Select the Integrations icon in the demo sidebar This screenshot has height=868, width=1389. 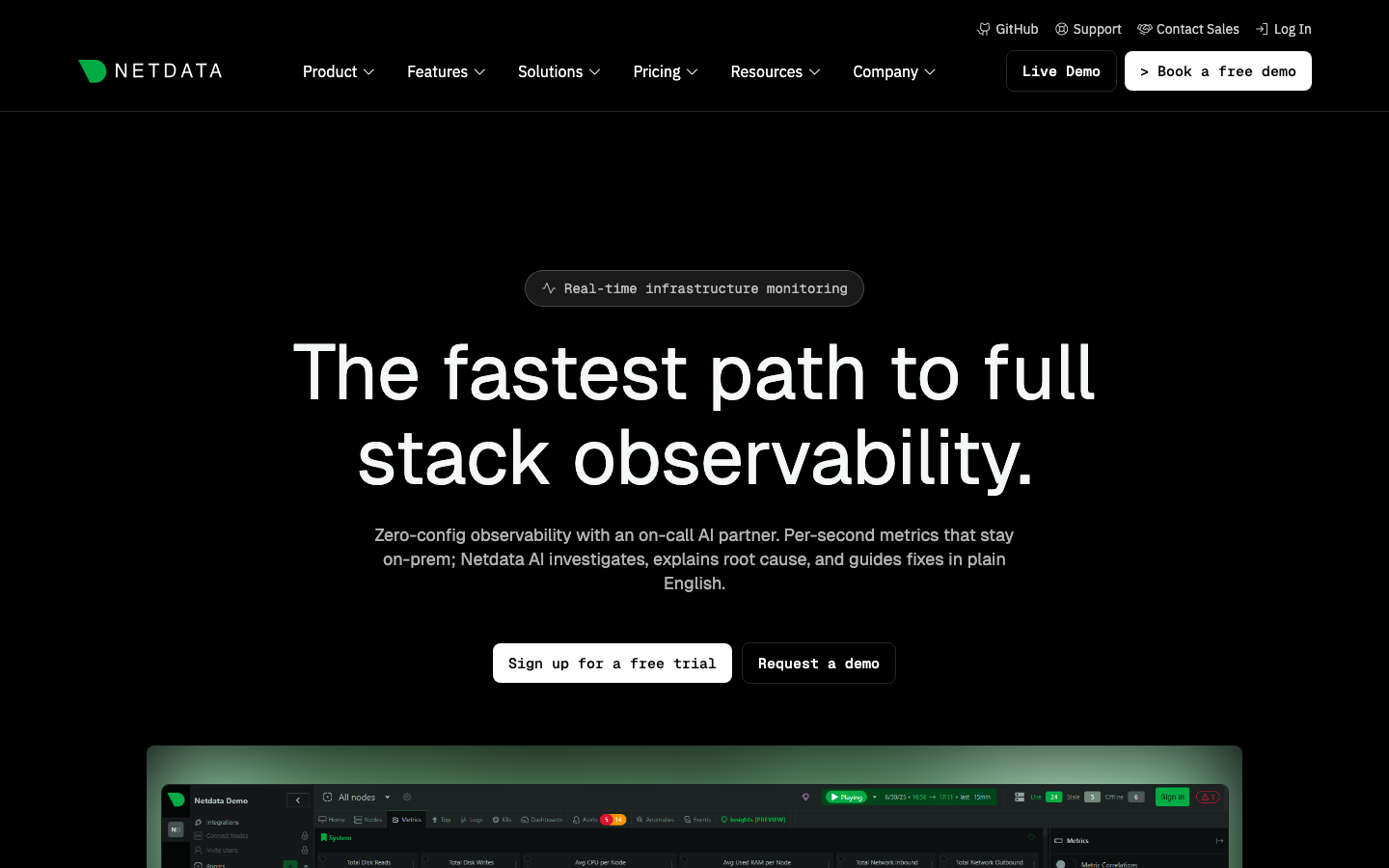[x=199, y=822]
